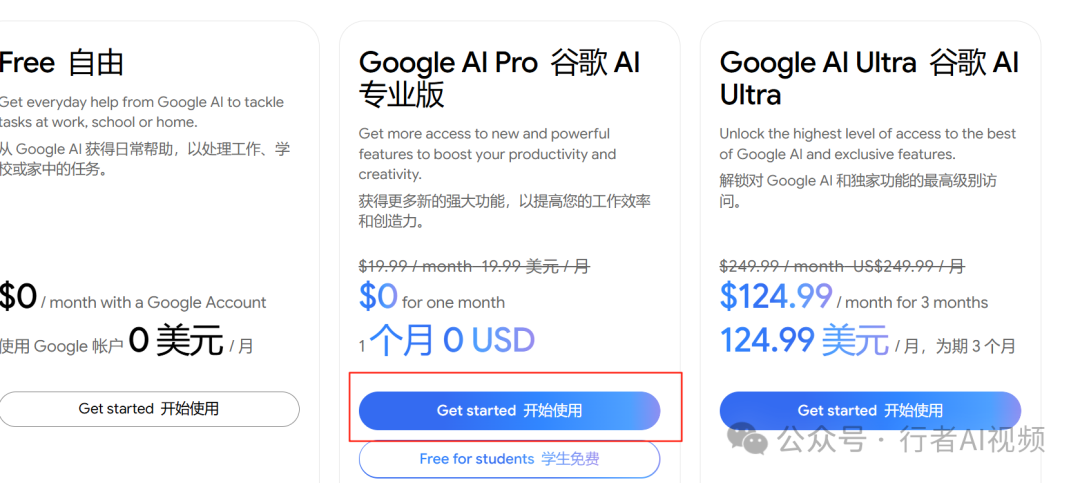Click the 'Get everyday help' Free description

coord(142,112)
